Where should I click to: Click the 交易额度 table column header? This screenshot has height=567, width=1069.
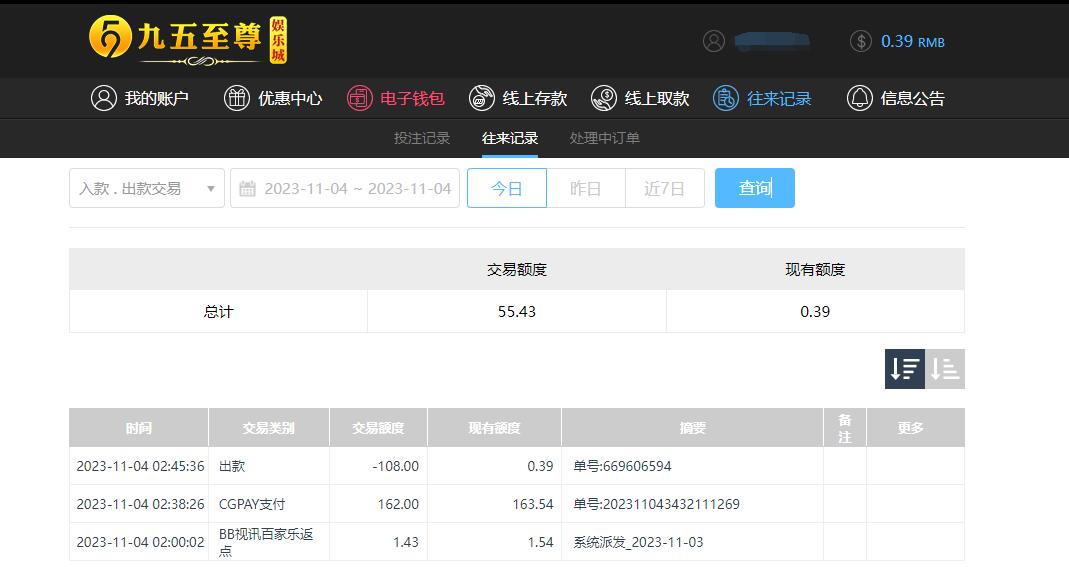[378, 428]
